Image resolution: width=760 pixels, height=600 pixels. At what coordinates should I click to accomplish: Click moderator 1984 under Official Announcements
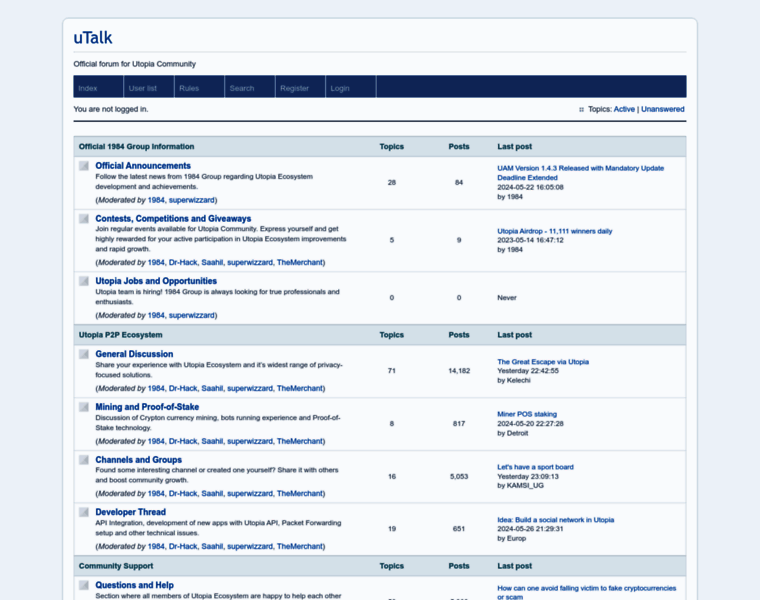tap(156, 200)
